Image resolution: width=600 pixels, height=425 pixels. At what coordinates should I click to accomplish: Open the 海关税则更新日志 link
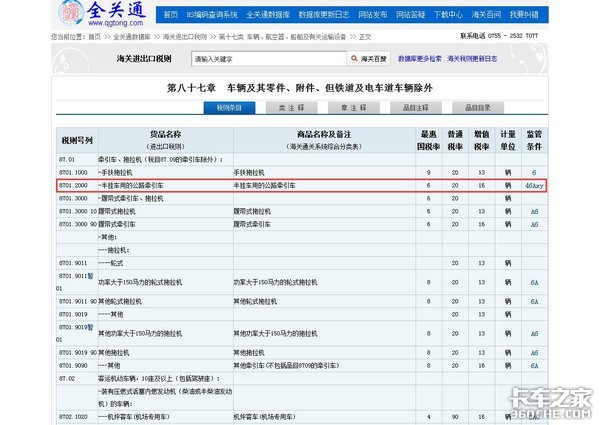point(472,59)
